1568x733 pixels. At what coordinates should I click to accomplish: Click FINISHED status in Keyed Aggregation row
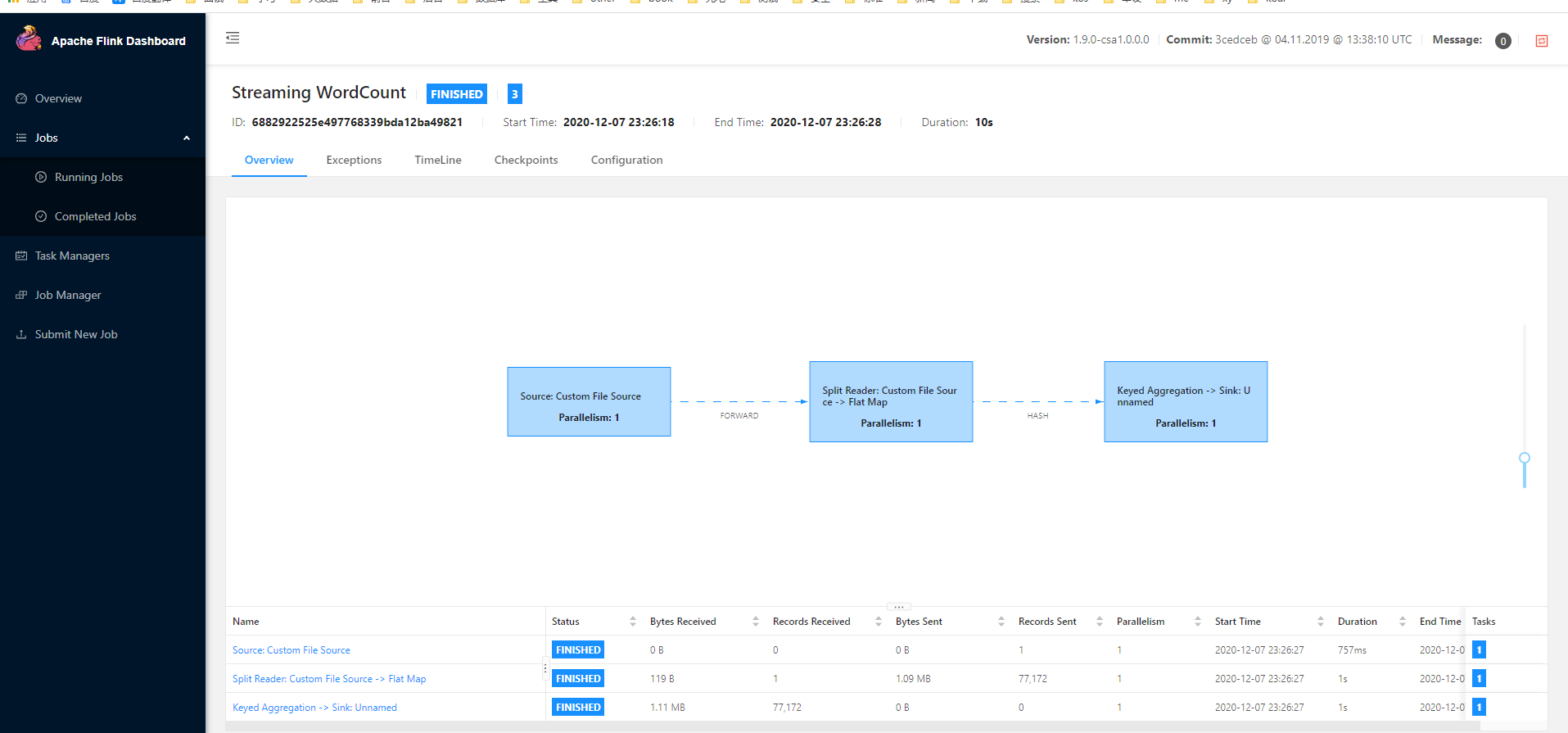[x=578, y=707]
